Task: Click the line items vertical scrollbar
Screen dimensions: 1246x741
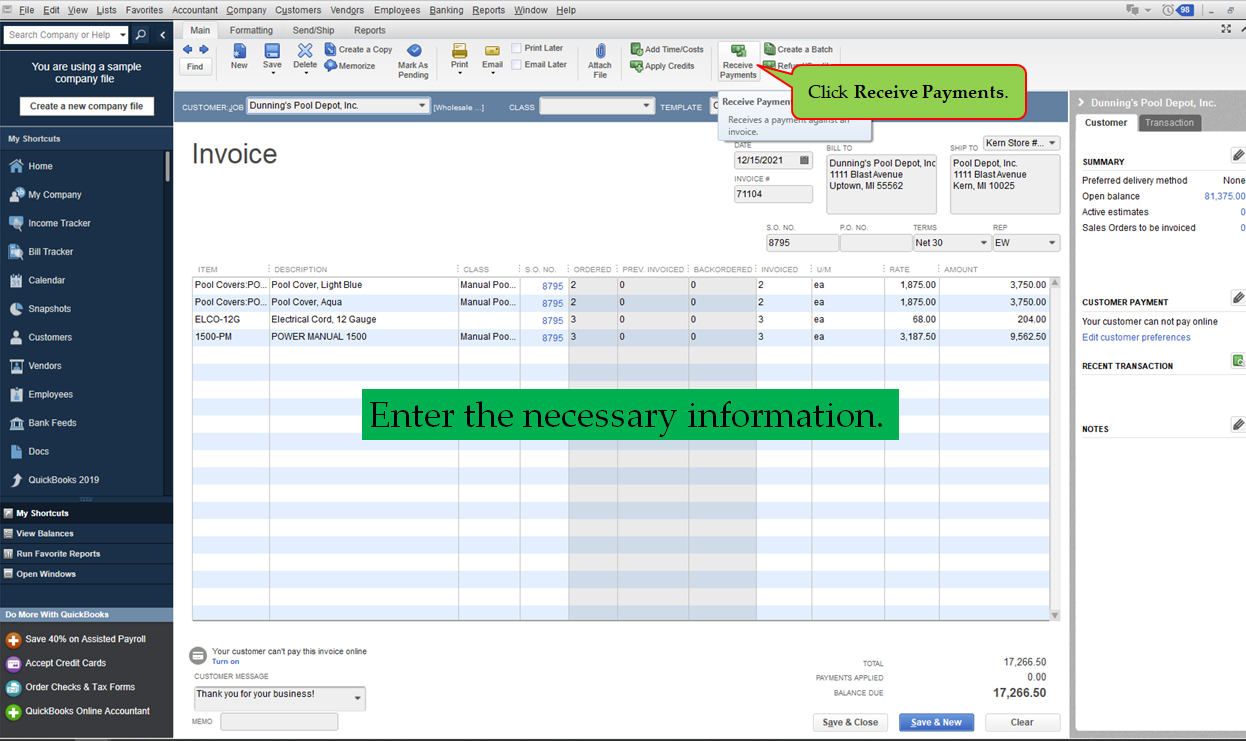Action: [x=1054, y=447]
